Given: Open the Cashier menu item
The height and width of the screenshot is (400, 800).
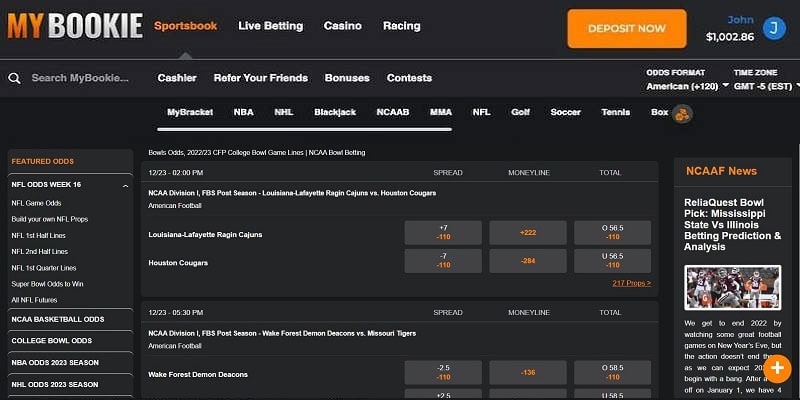Looking at the screenshot, I should [177, 78].
